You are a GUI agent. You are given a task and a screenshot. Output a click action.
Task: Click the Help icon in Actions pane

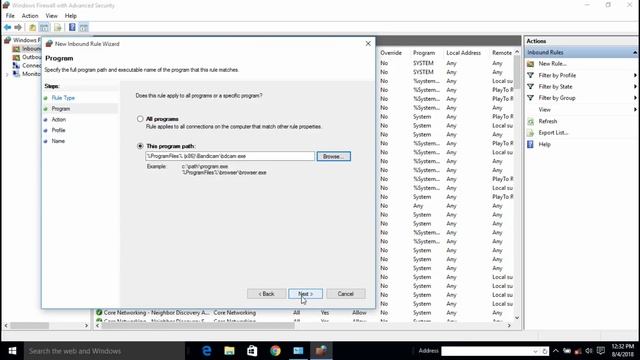[530, 144]
